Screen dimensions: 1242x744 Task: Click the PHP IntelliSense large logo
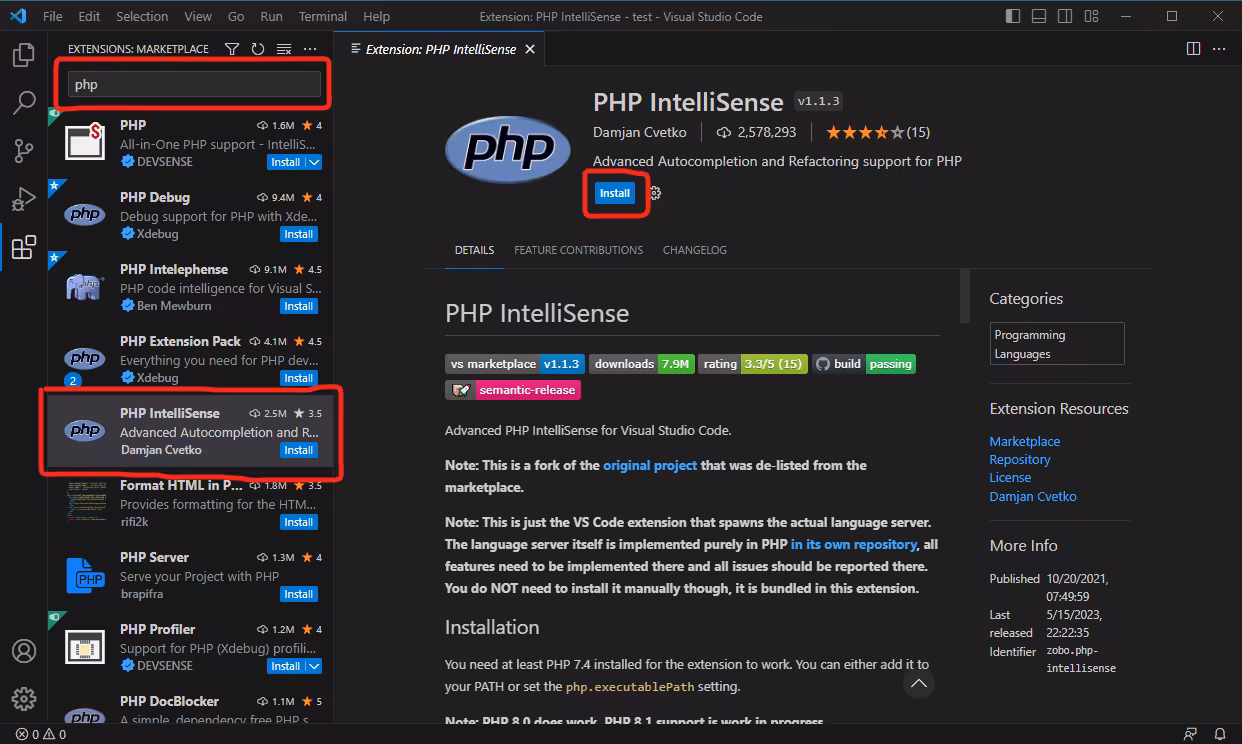pos(508,149)
